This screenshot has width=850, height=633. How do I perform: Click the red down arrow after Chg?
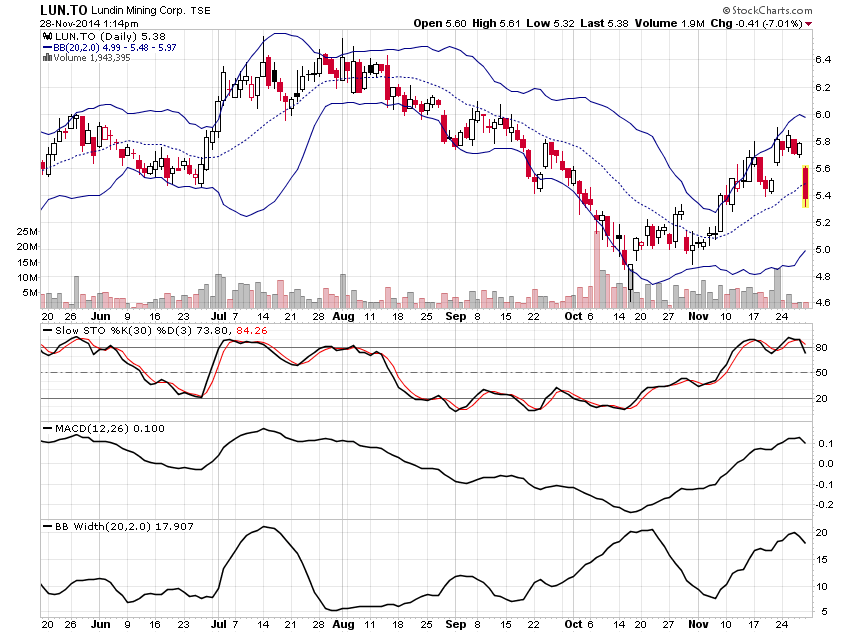[x=809, y=24]
